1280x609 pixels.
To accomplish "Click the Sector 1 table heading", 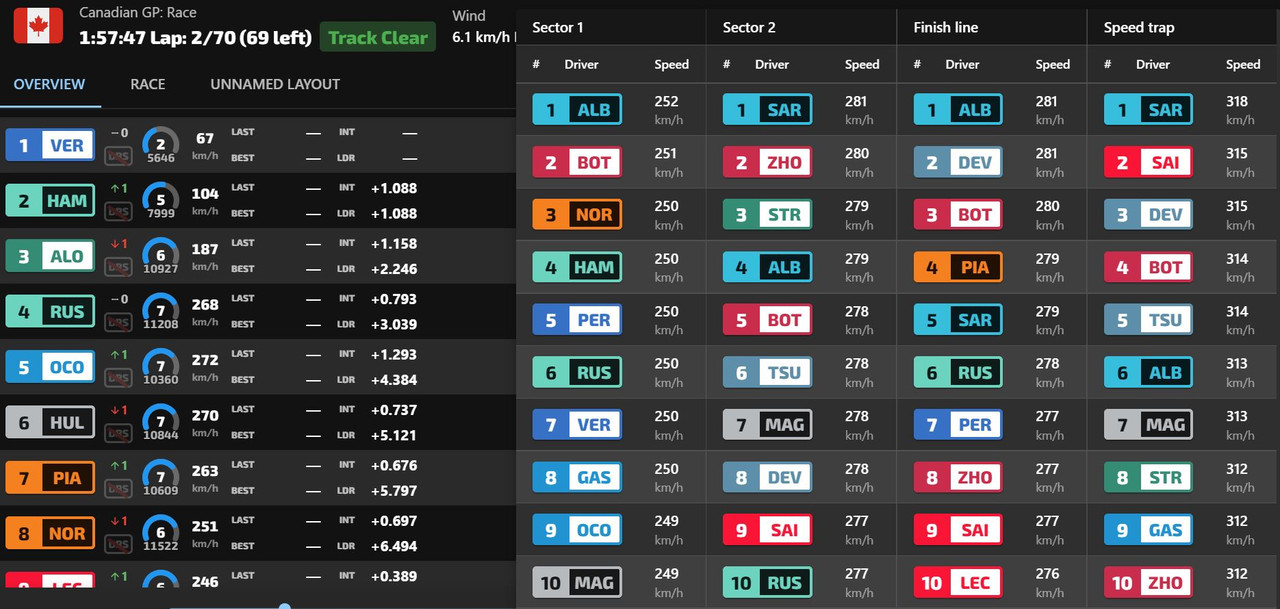I will pos(558,27).
